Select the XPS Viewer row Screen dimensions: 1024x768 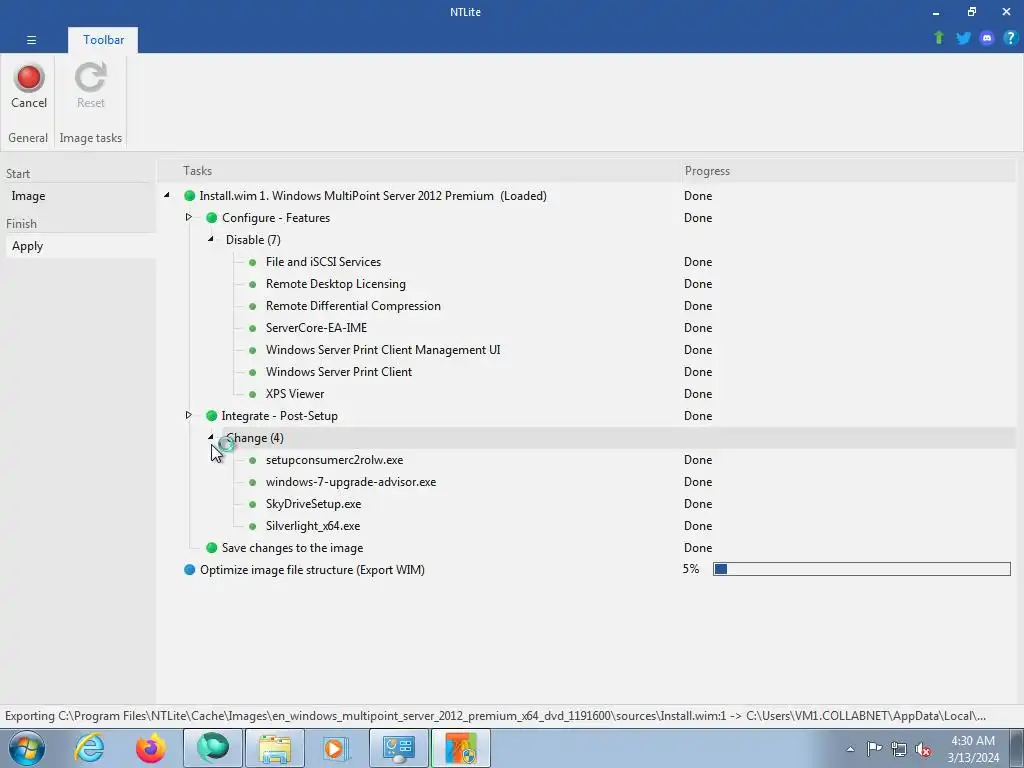[x=295, y=394]
